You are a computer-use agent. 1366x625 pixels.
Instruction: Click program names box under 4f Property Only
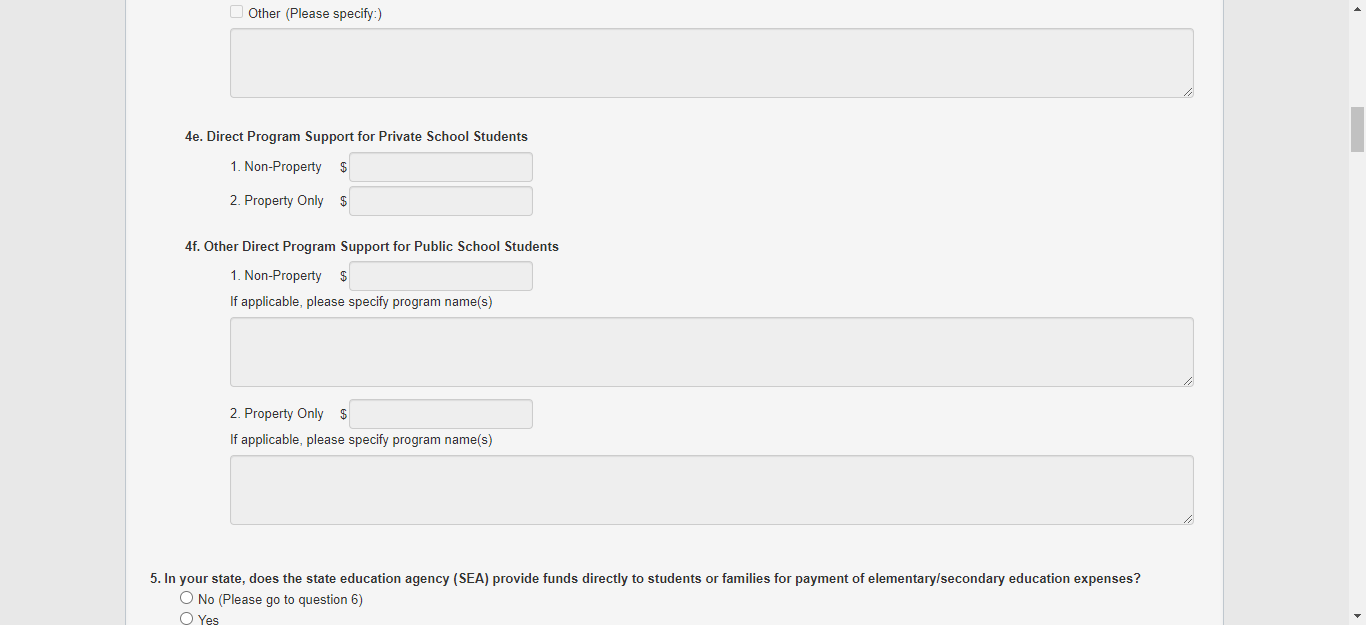(x=711, y=490)
